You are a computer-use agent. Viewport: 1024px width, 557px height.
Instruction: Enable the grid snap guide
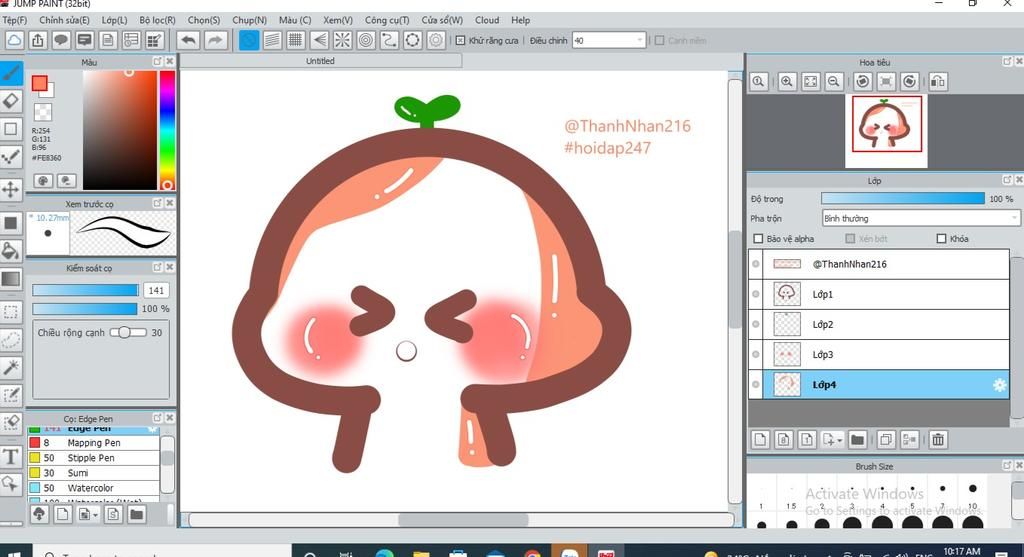(x=296, y=40)
